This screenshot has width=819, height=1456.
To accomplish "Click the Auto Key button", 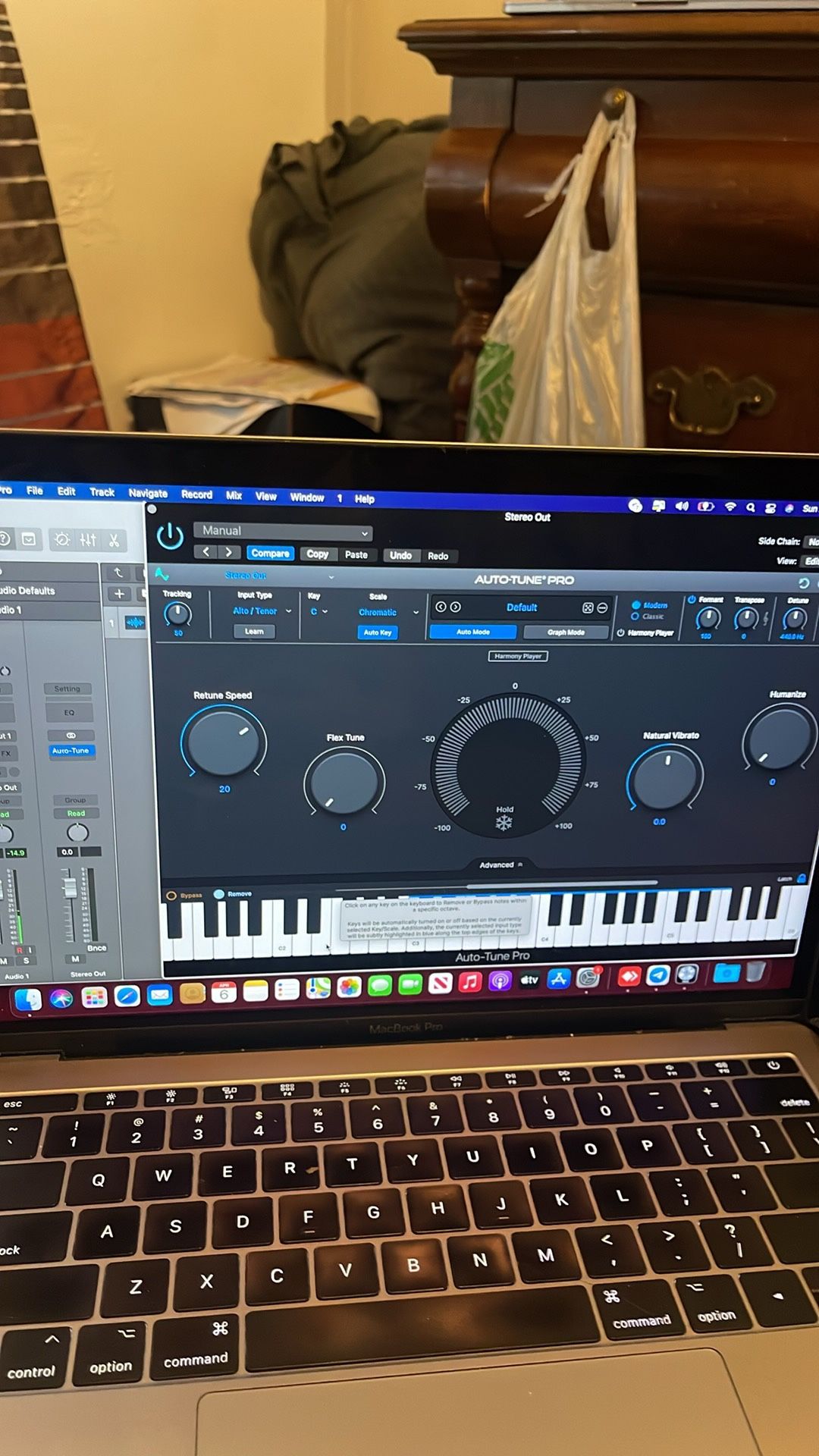I will [377, 632].
